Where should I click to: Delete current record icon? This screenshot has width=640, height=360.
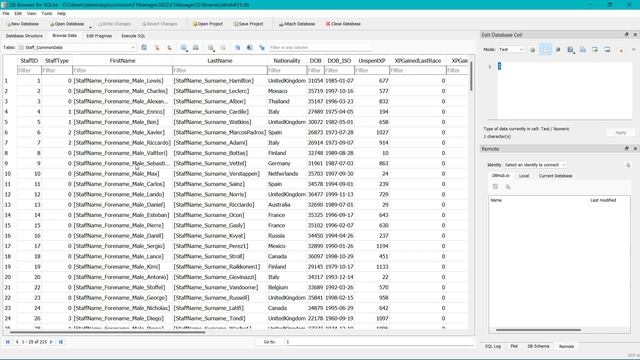pyautogui.click(x=223, y=48)
